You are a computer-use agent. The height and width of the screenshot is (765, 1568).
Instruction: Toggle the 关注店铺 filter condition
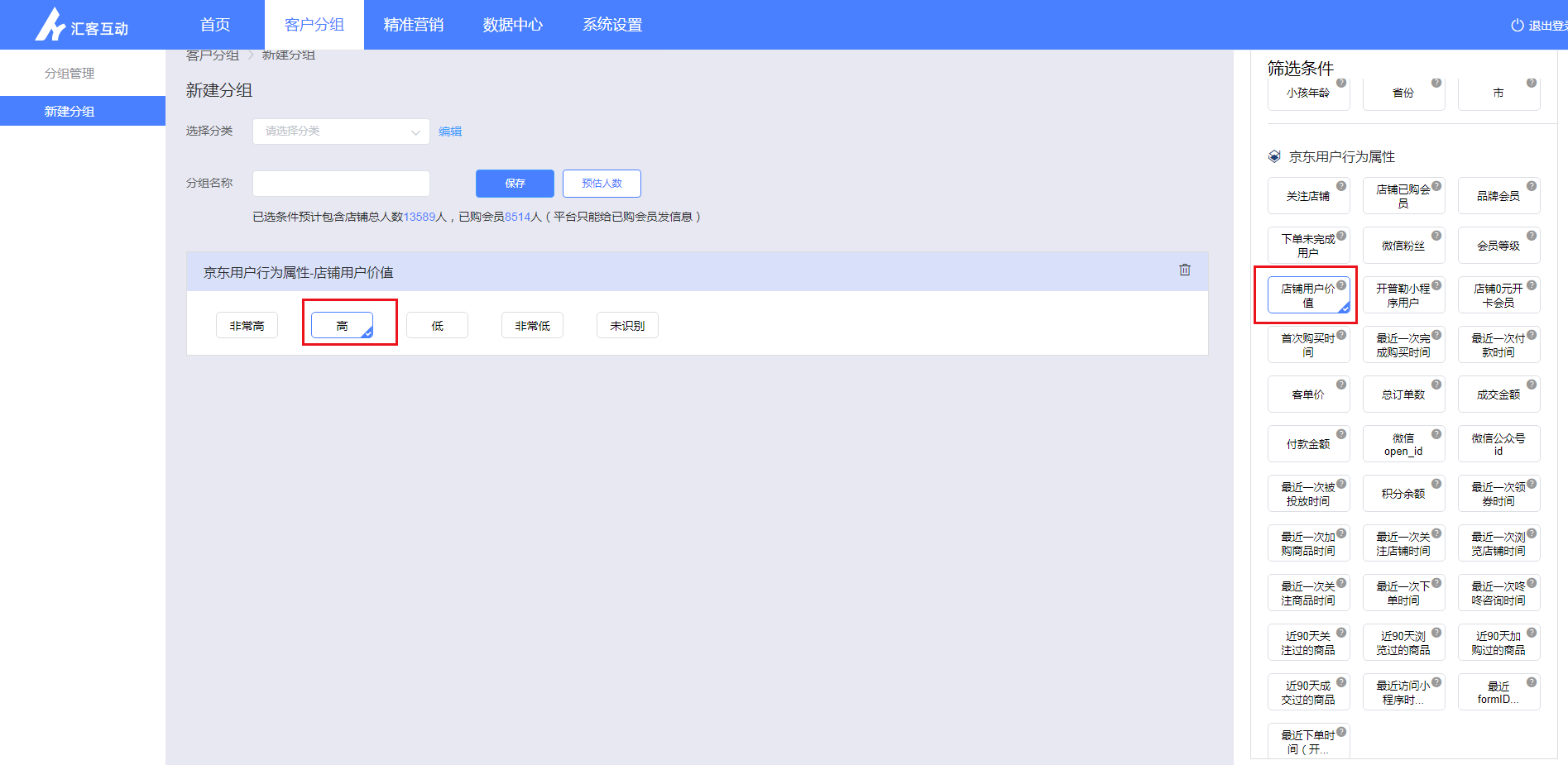[1308, 196]
